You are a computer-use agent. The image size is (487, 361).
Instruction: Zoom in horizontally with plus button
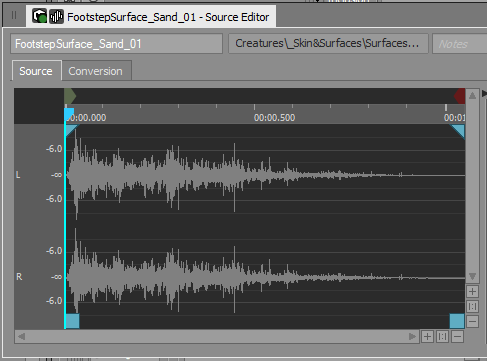pos(427,337)
